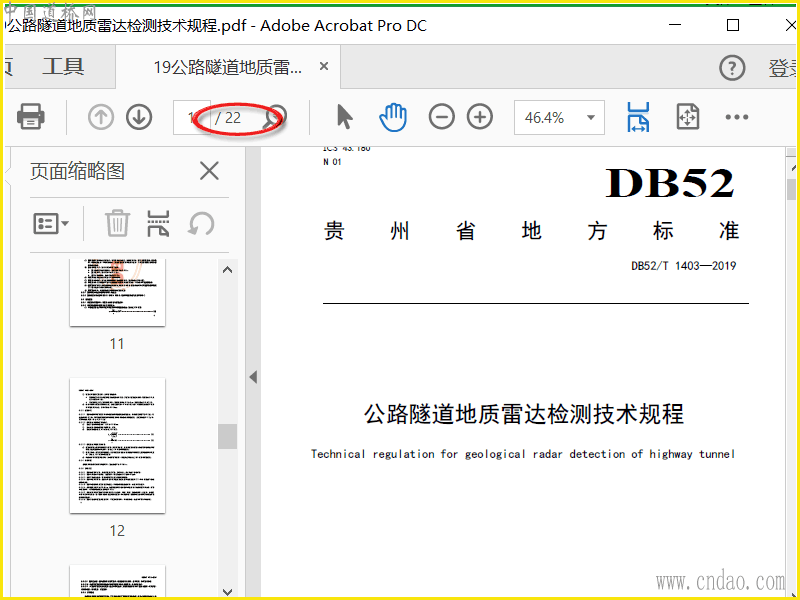This screenshot has height=600, width=800.
Task: Minimize the Acrobat window
Action: point(674,24)
